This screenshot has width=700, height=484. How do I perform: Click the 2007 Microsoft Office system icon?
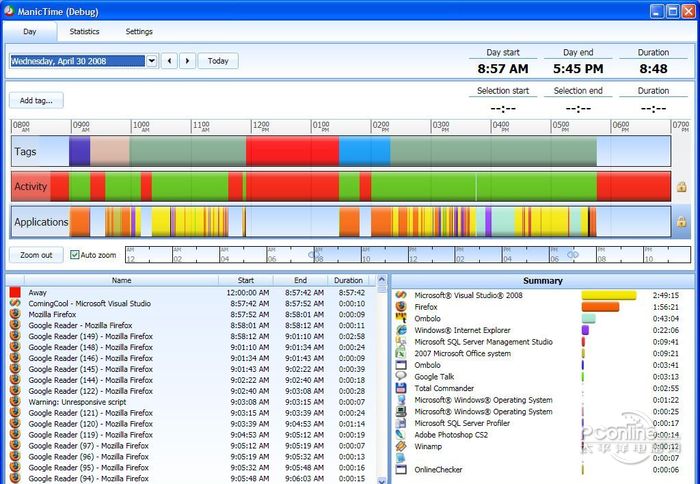click(x=401, y=353)
